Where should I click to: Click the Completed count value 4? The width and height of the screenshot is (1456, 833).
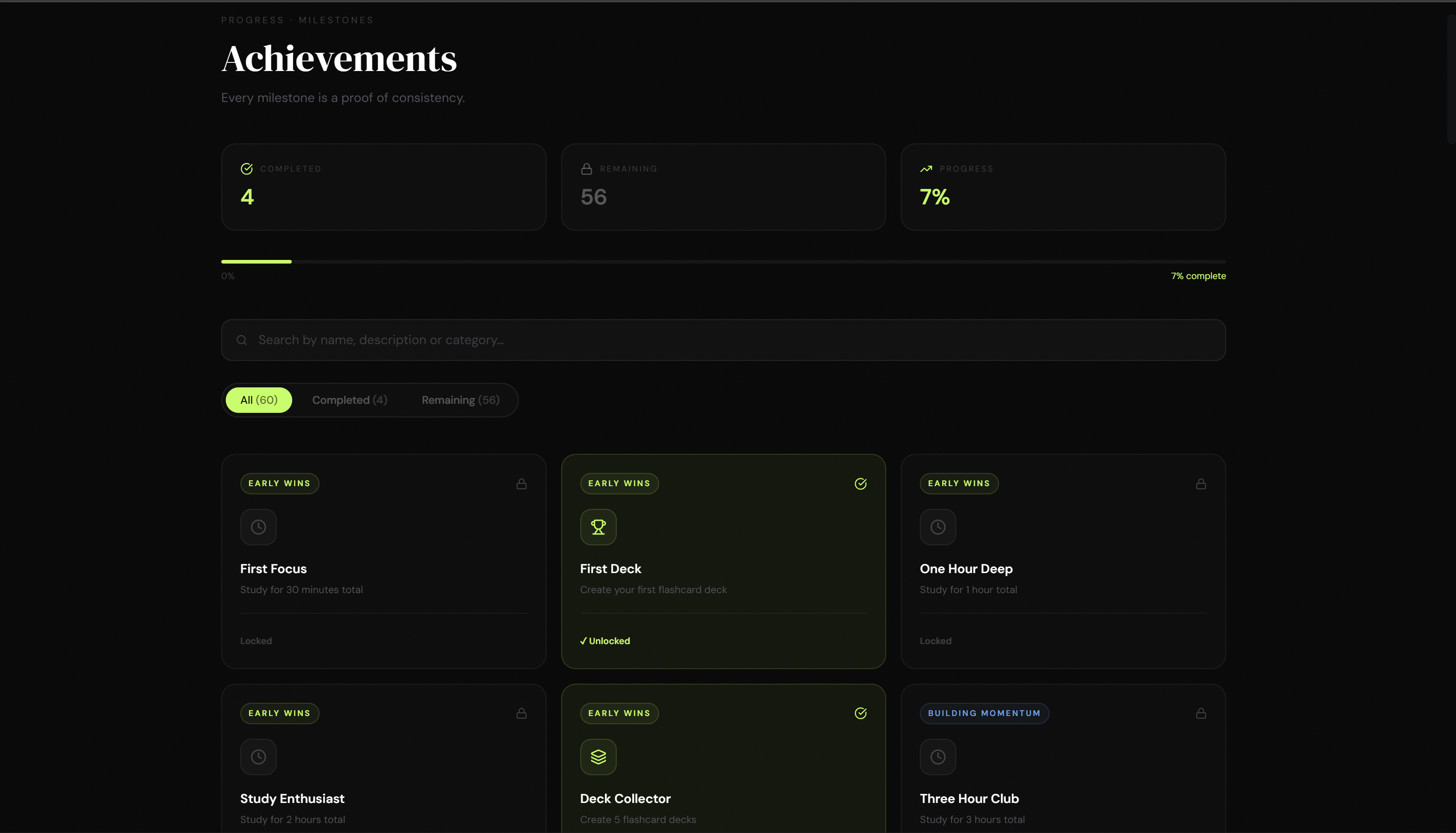pyautogui.click(x=247, y=197)
